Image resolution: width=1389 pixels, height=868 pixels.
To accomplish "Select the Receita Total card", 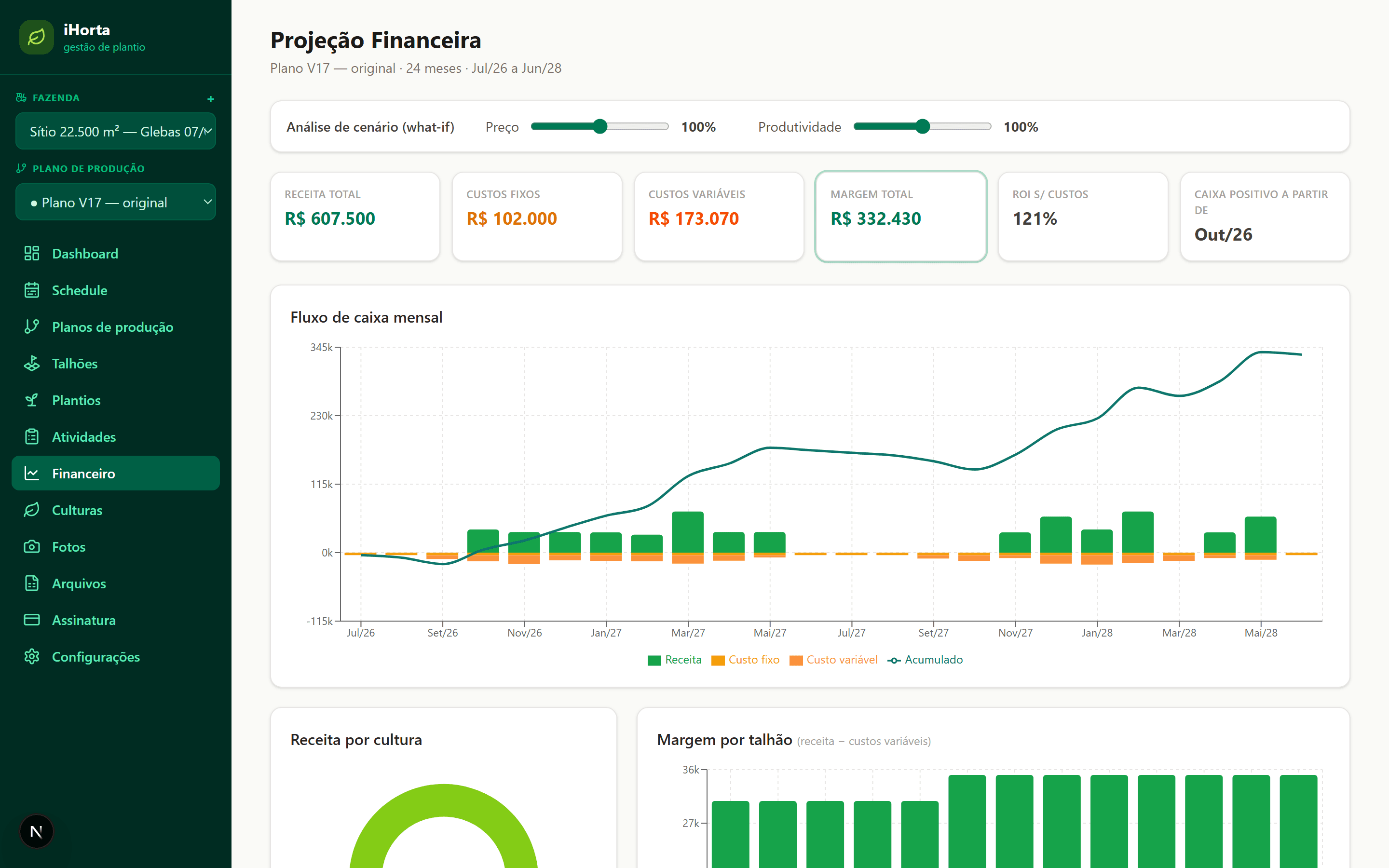I will [355, 217].
